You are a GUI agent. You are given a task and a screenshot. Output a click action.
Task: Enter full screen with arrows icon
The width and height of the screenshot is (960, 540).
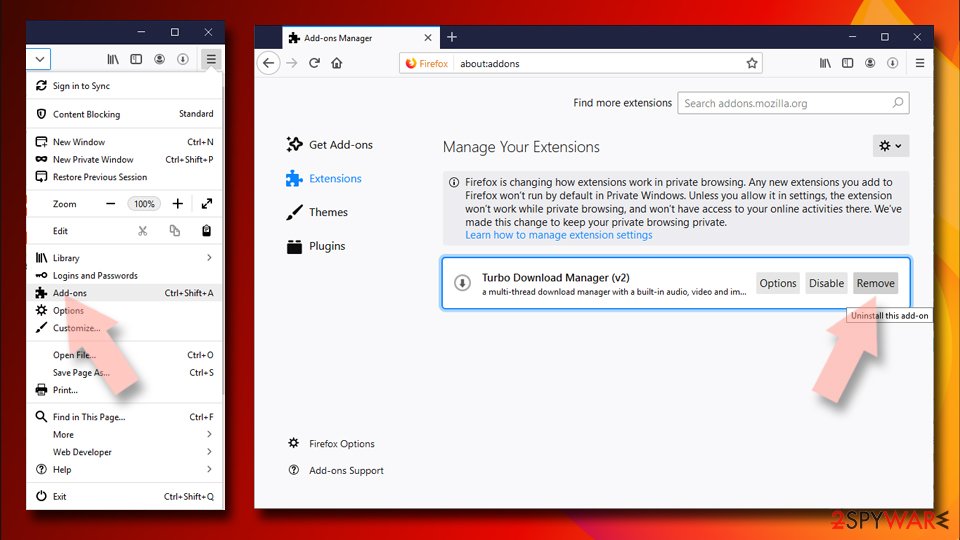click(207, 204)
